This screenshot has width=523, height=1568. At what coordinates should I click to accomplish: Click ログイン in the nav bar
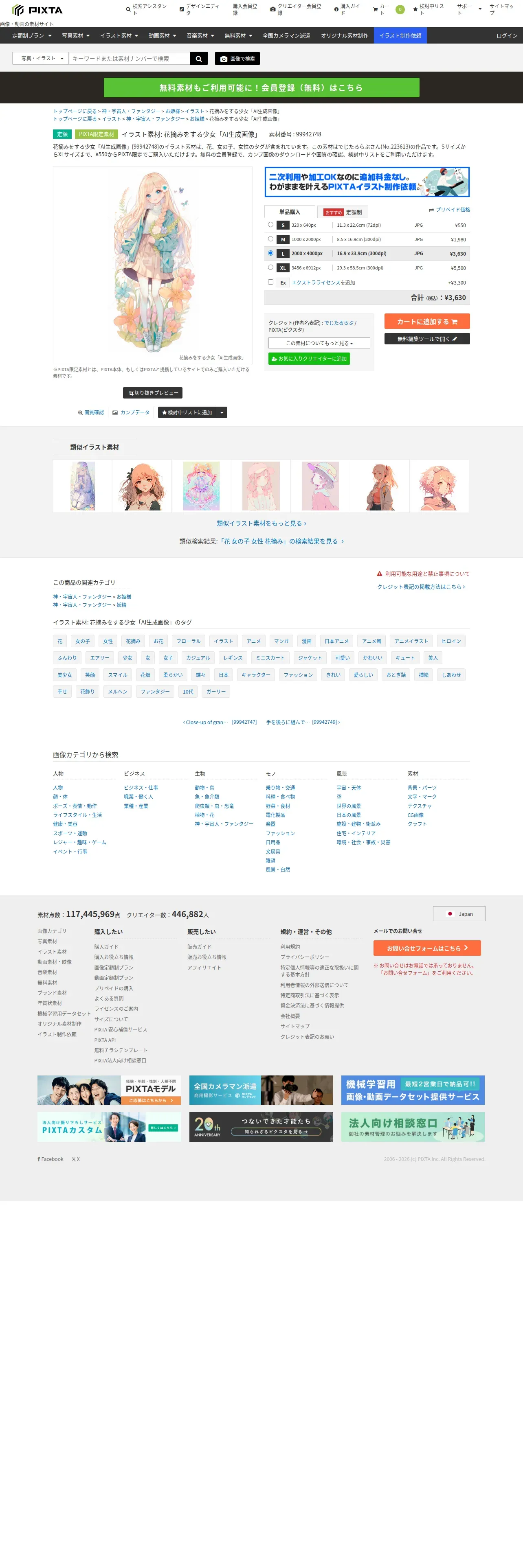pyautogui.click(x=507, y=36)
